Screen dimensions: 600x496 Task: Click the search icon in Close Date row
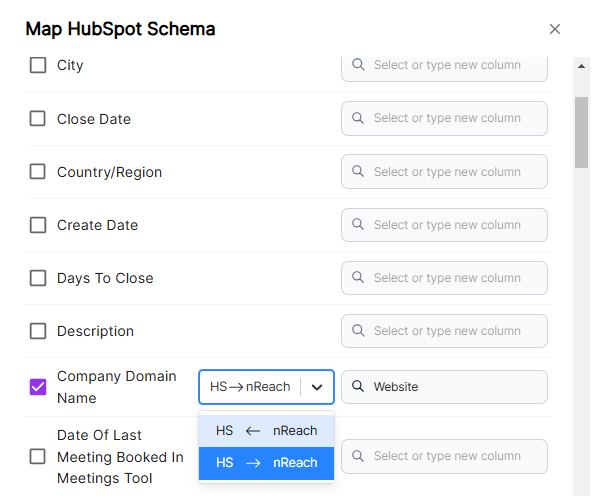click(x=358, y=118)
